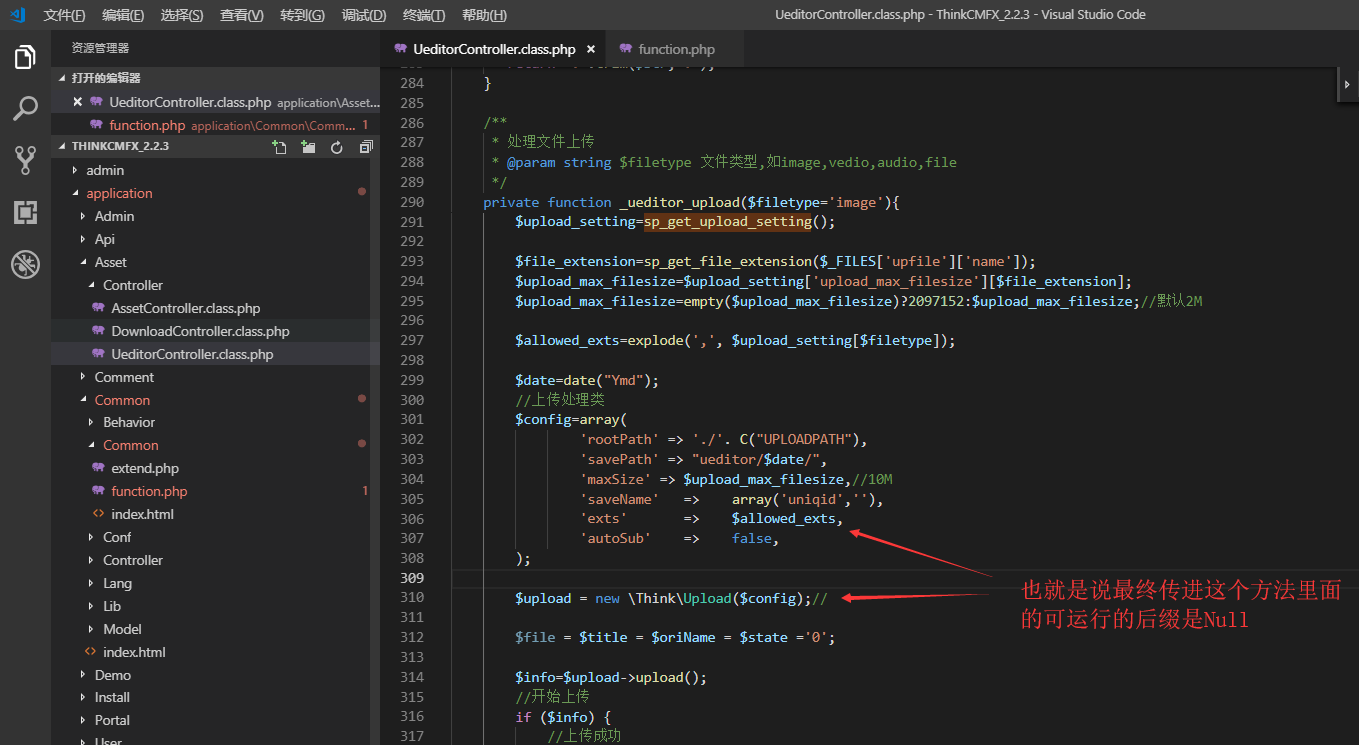This screenshot has width=1359, height=745.
Task: Switch to the function.php editor tab
Action: coord(676,49)
